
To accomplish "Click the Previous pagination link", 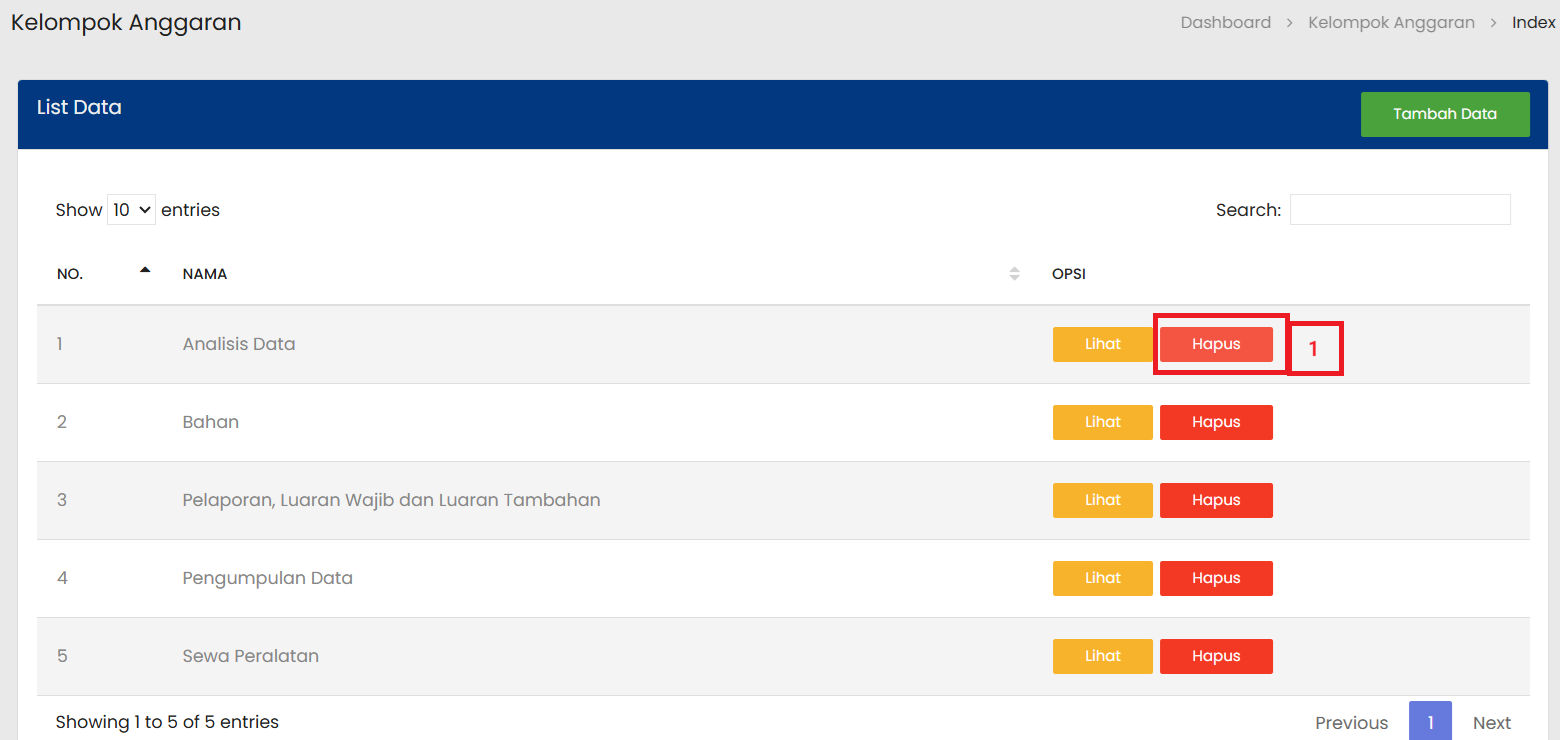I will (x=1351, y=722).
